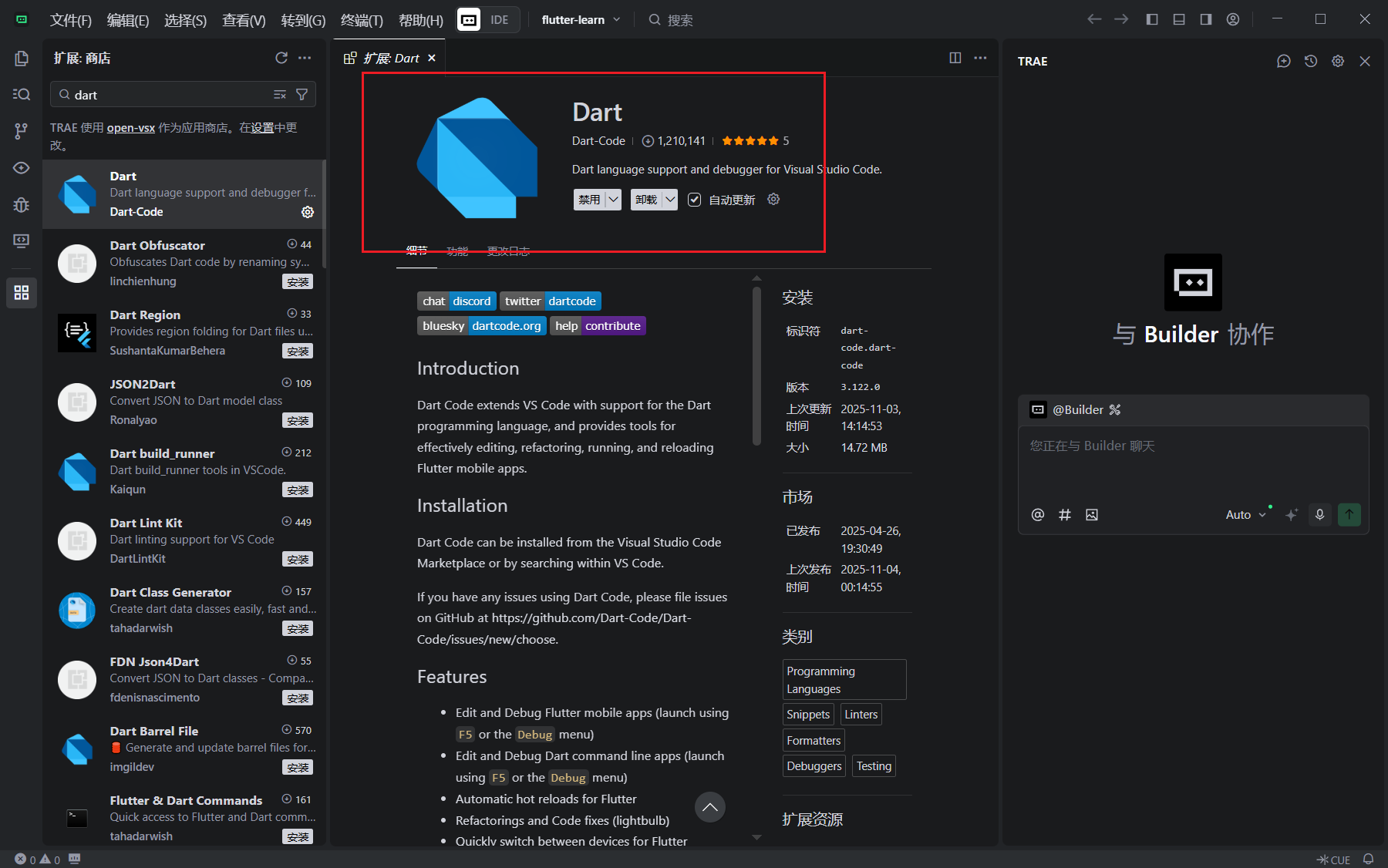The height and width of the screenshot is (868, 1388).
Task: Open the disable button dropdown arrow
Action: (x=613, y=200)
